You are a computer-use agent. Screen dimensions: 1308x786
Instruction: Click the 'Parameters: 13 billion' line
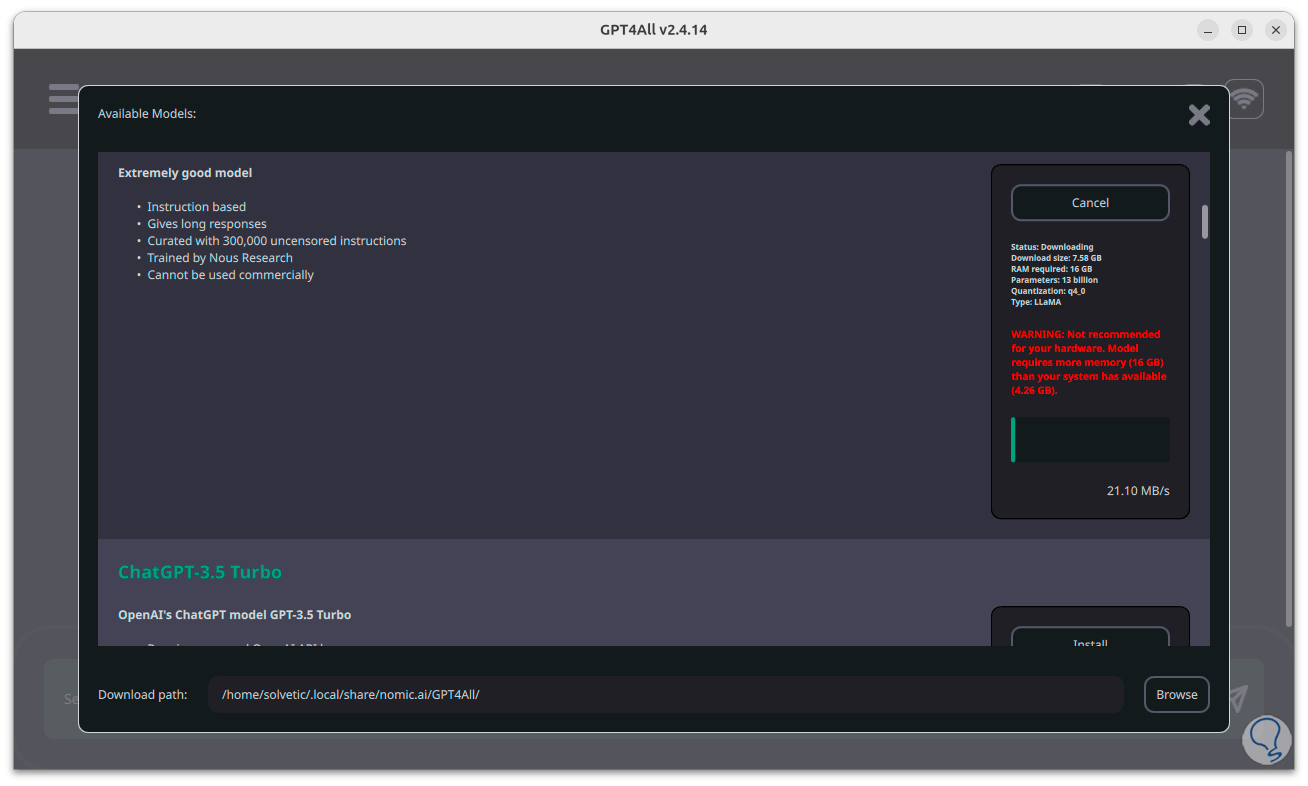coord(1054,280)
